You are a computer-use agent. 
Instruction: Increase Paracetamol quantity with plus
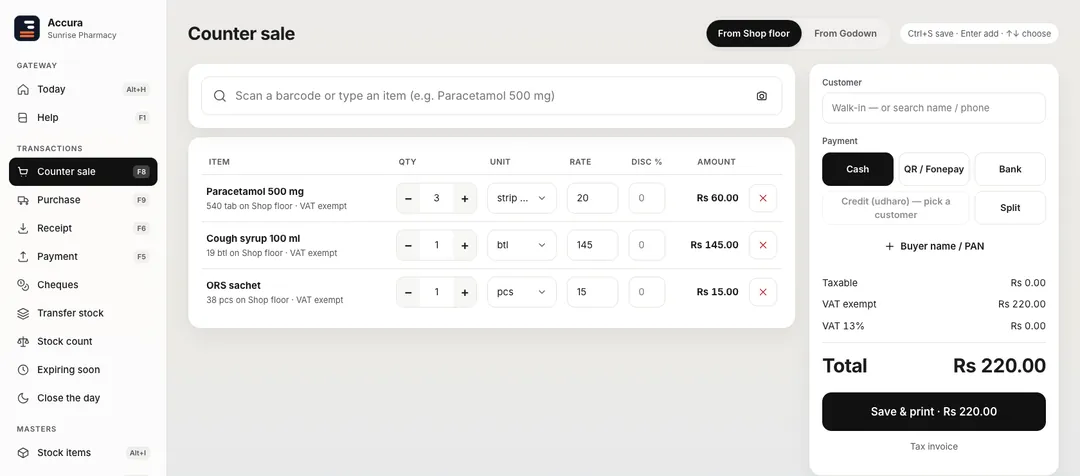coord(464,198)
